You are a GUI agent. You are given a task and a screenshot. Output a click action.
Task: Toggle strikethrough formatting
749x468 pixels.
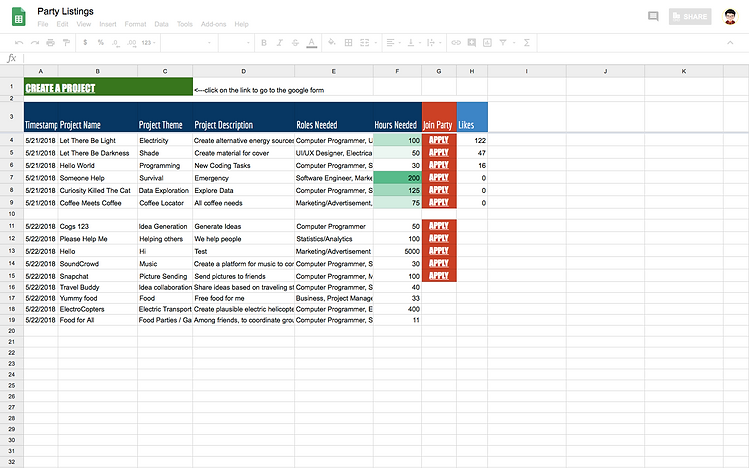pyautogui.click(x=295, y=43)
